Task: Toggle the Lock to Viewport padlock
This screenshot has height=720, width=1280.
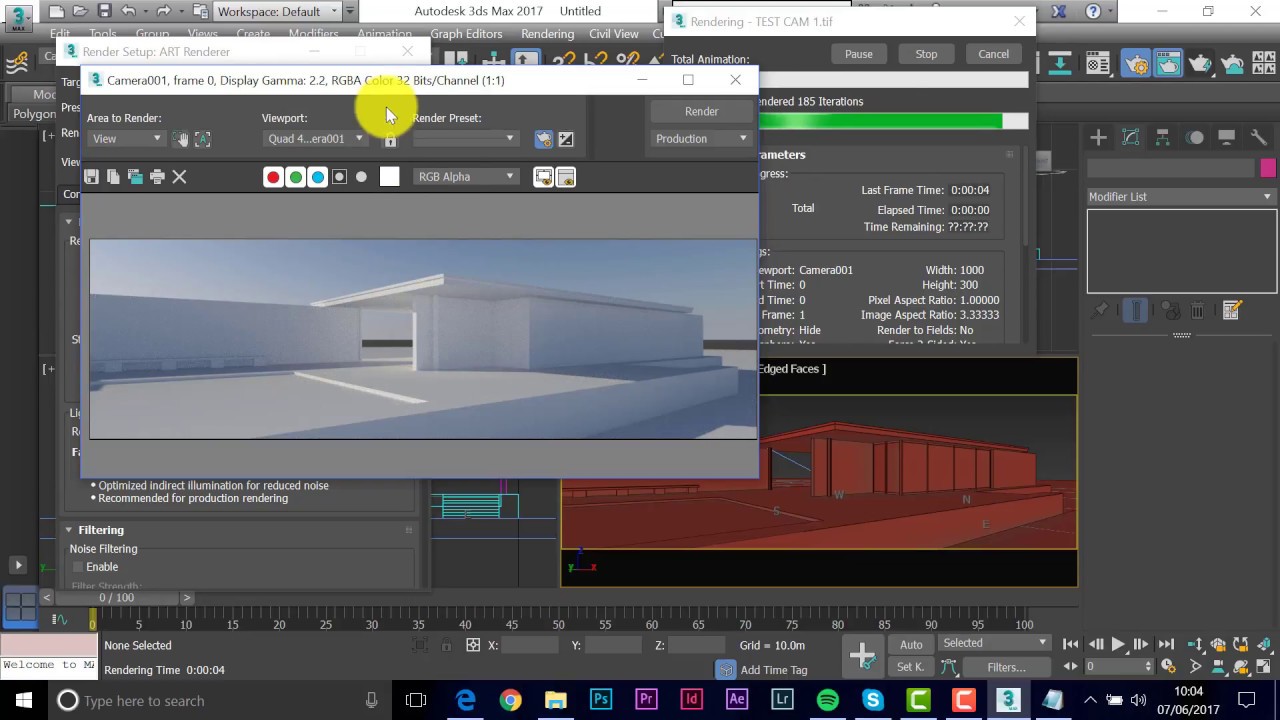Action: click(x=390, y=140)
